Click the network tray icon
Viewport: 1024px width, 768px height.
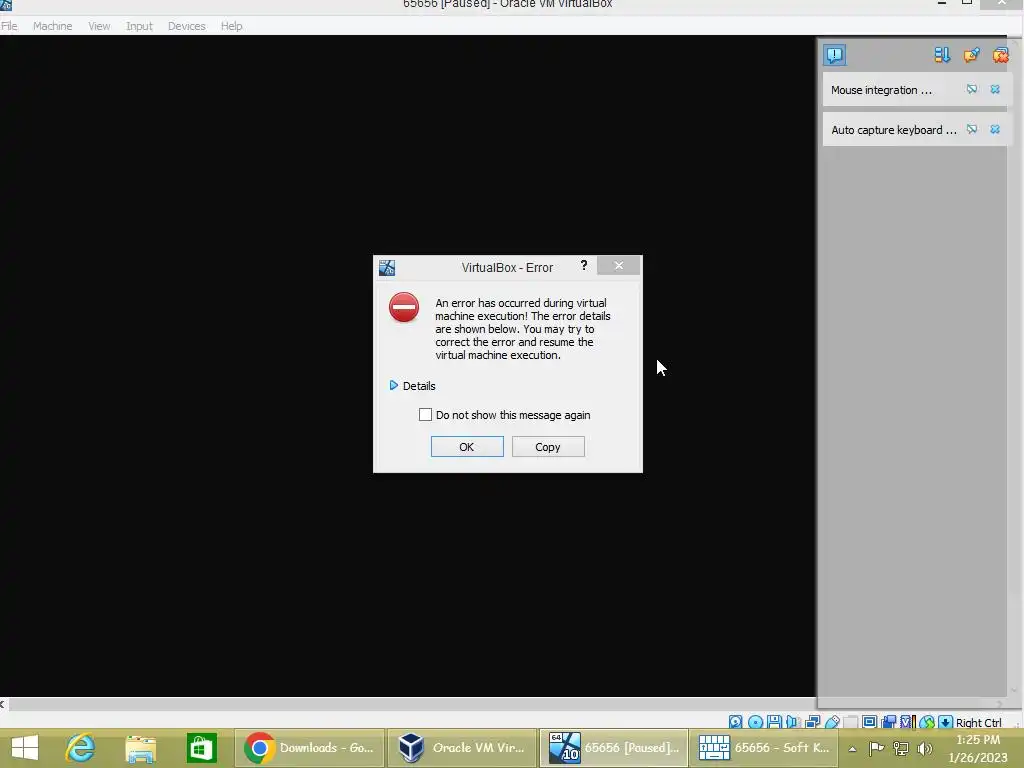[901, 748]
